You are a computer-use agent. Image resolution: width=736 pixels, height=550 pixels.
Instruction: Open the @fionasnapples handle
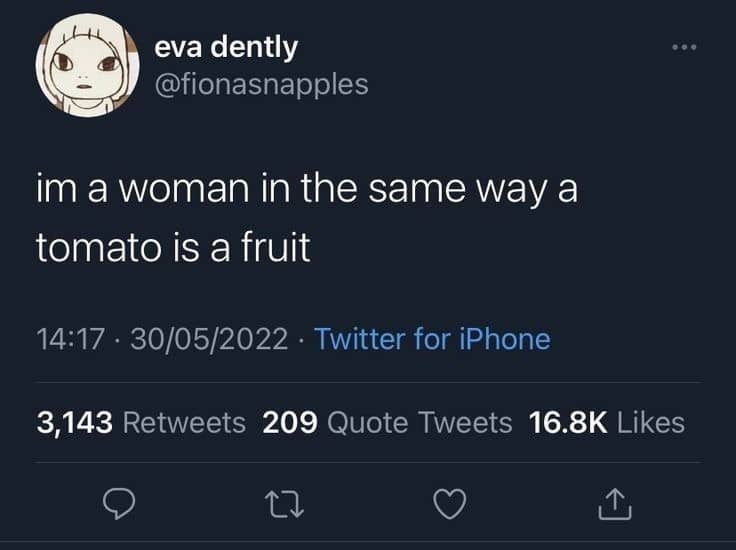click(x=261, y=84)
